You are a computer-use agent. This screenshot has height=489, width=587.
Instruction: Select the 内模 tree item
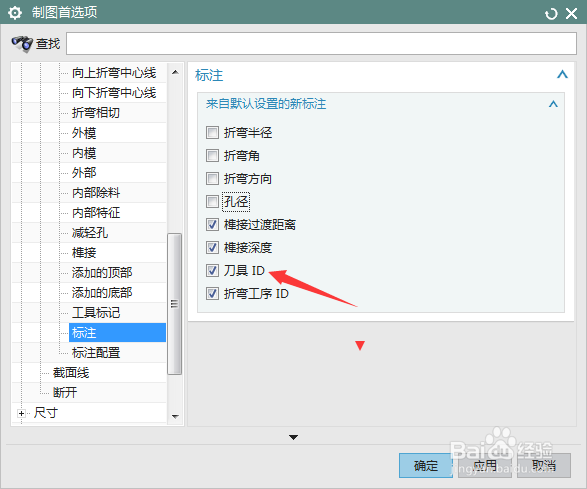[x=84, y=153]
